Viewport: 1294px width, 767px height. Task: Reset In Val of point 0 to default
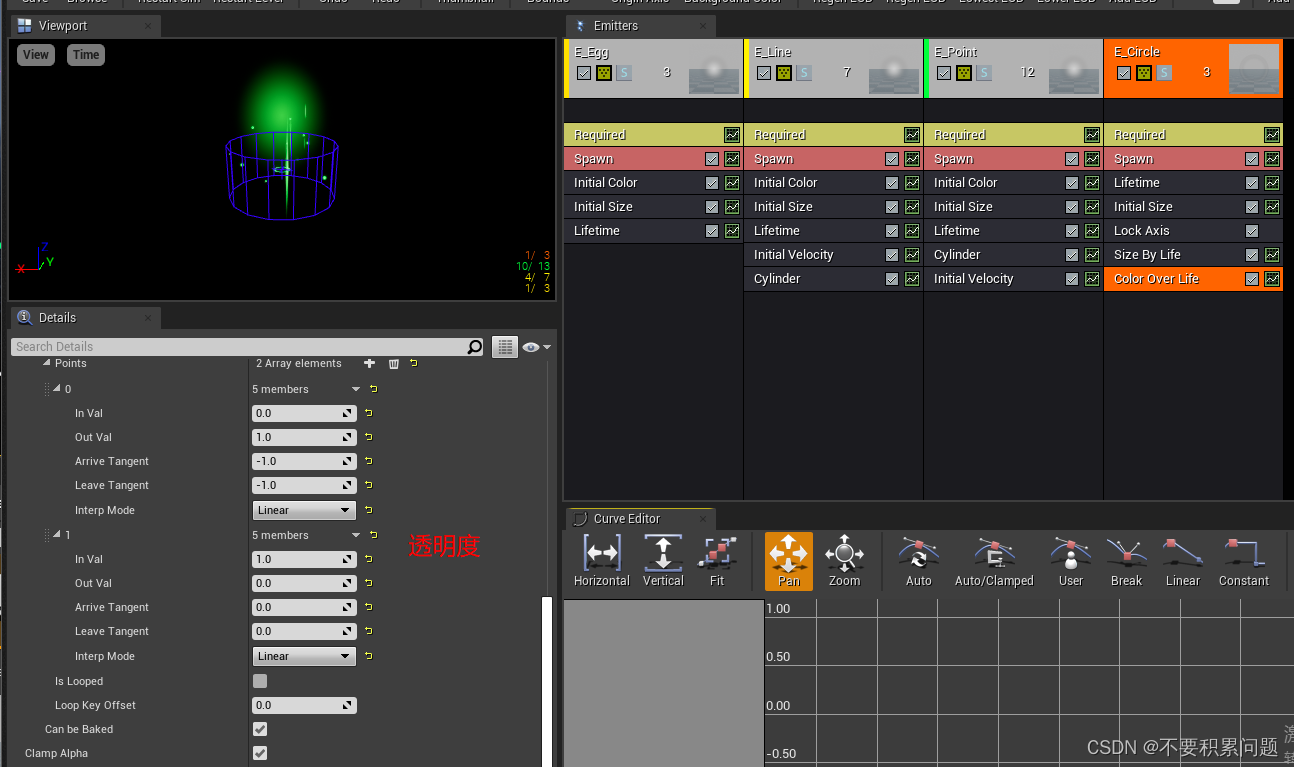(x=369, y=413)
